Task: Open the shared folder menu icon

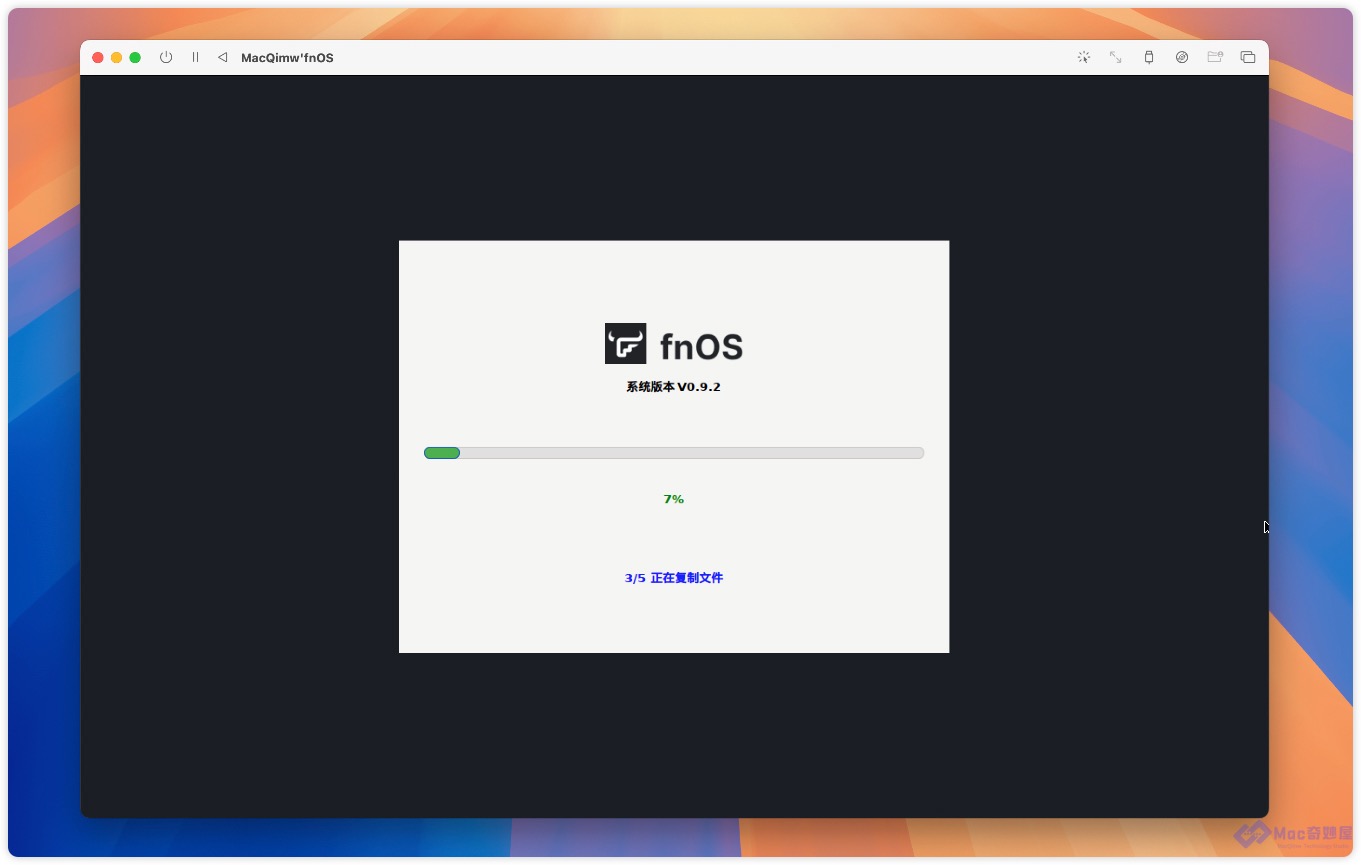Action: pos(1215,58)
